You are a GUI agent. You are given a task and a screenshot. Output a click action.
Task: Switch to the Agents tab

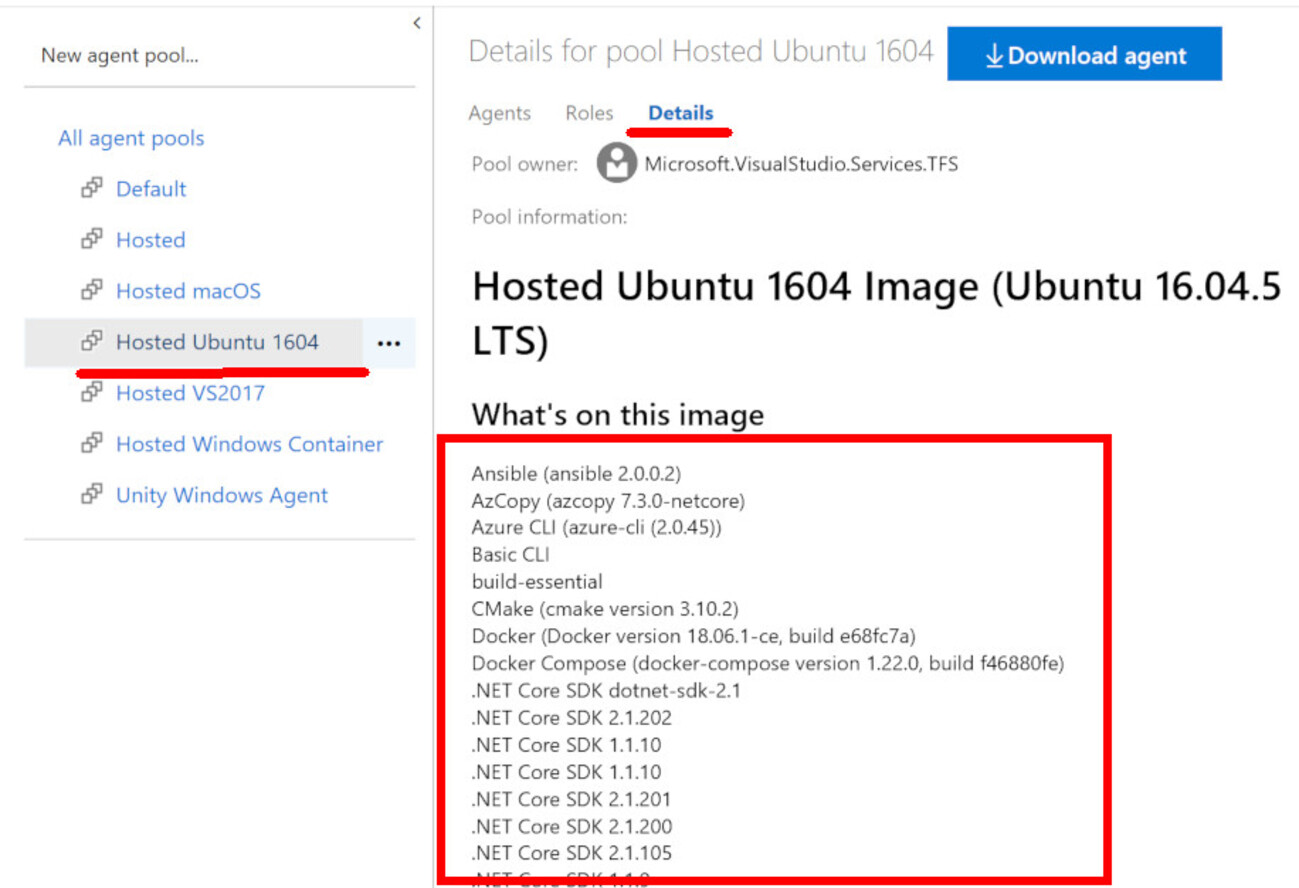pyautogui.click(x=499, y=113)
